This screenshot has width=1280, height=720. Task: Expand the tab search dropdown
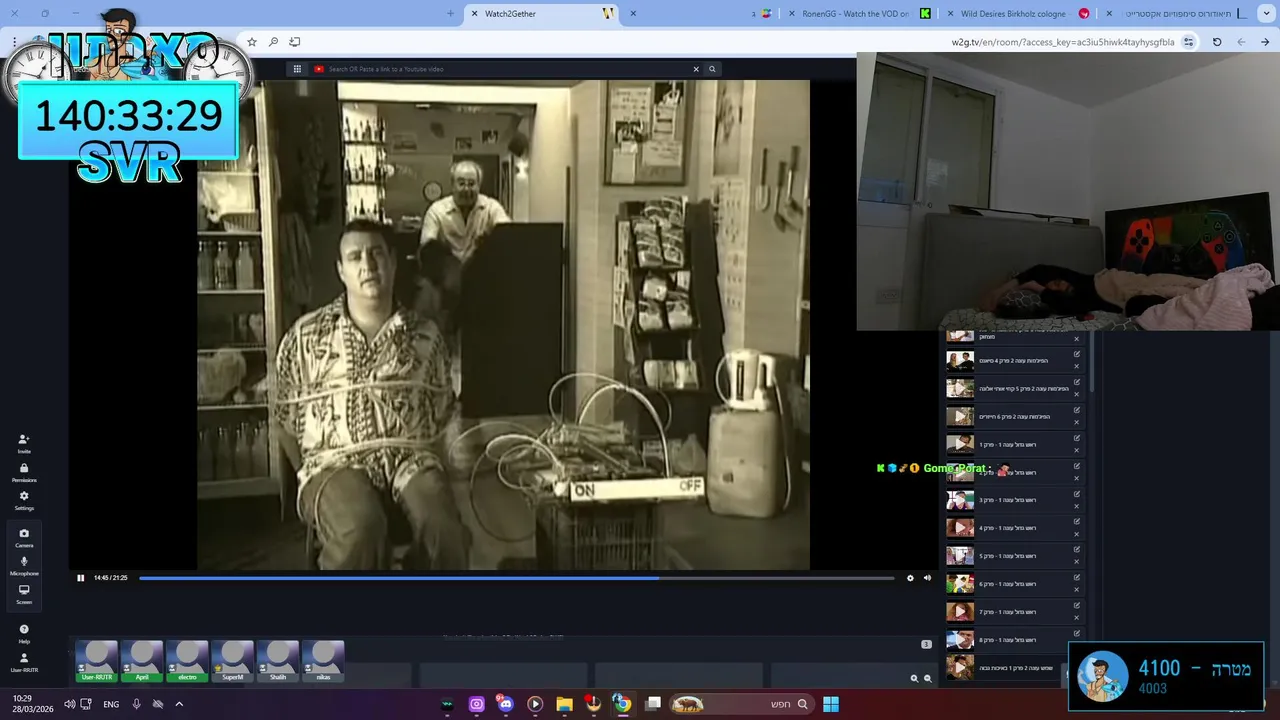pyautogui.click(x=1264, y=14)
